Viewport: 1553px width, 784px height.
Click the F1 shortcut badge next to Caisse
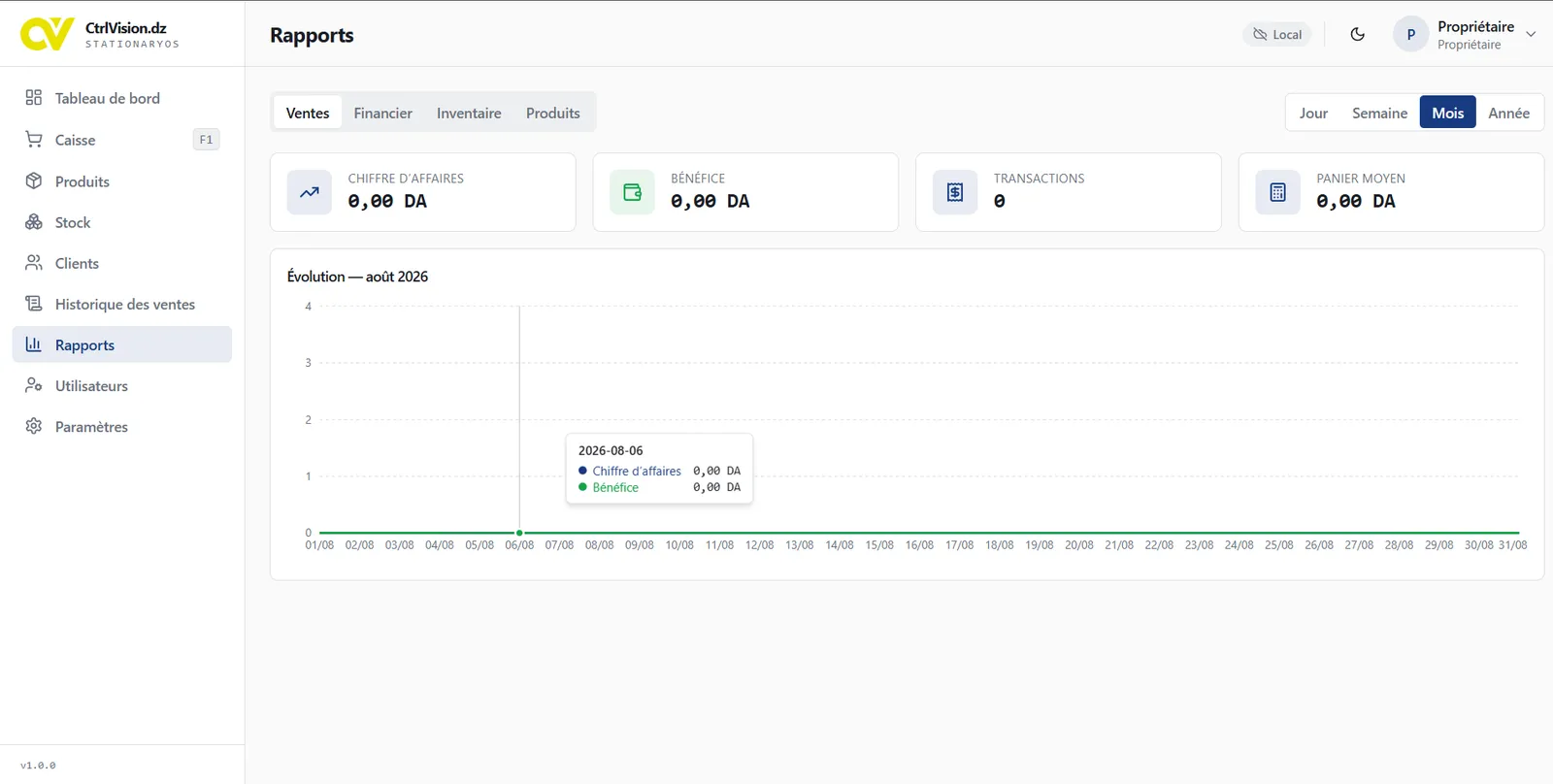tap(206, 140)
